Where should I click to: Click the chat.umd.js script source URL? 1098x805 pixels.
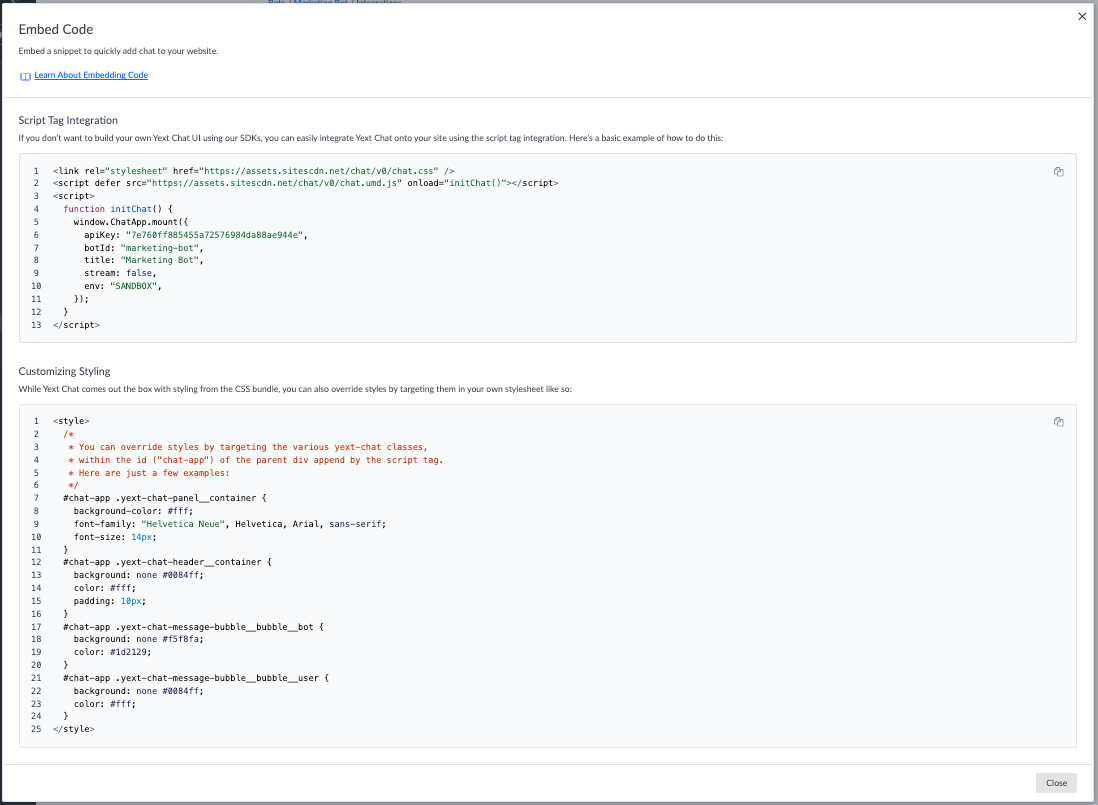coord(274,183)
